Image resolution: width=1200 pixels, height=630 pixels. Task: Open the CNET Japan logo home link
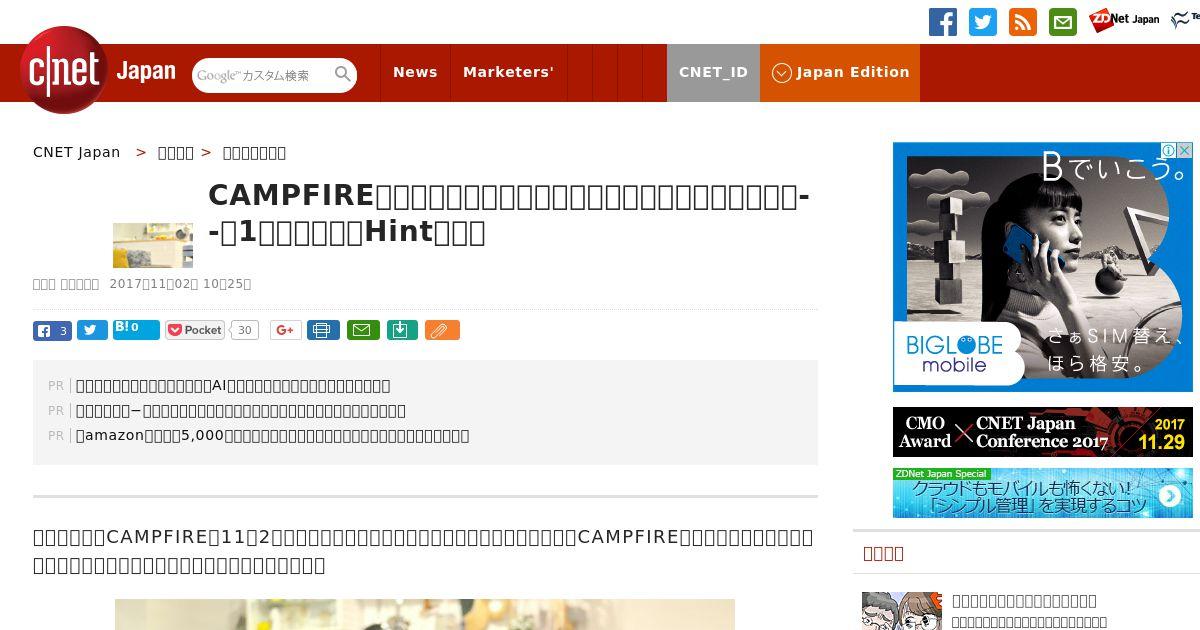(97, 70)
